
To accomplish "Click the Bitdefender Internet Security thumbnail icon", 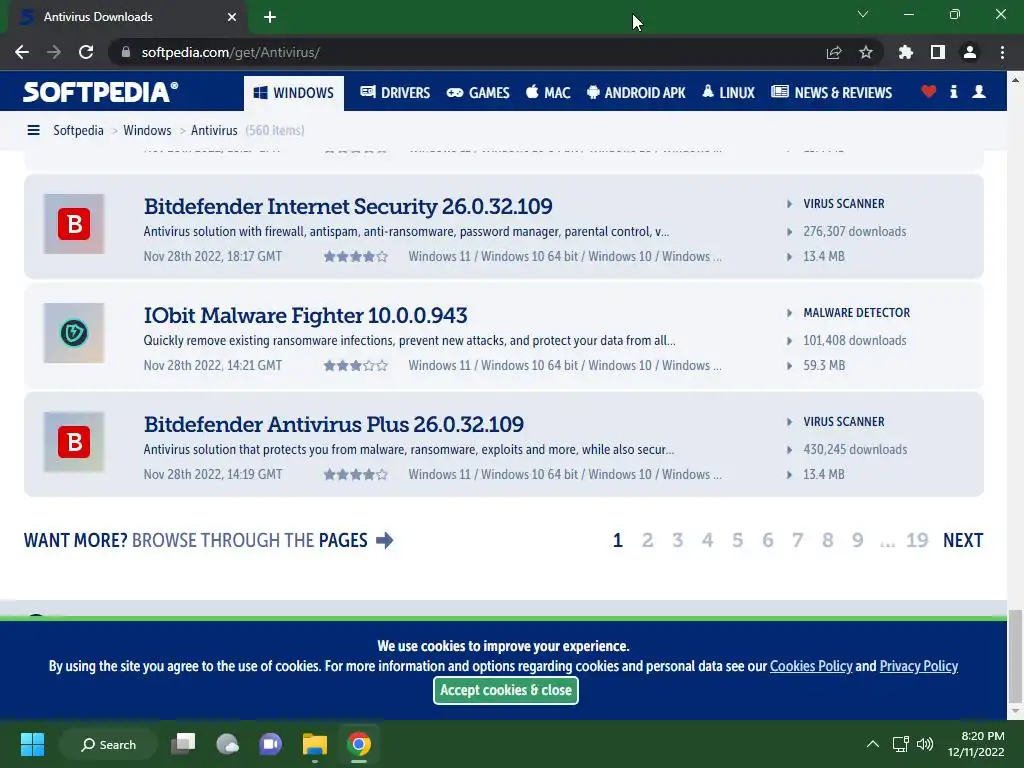I will [x=74, y=224].
